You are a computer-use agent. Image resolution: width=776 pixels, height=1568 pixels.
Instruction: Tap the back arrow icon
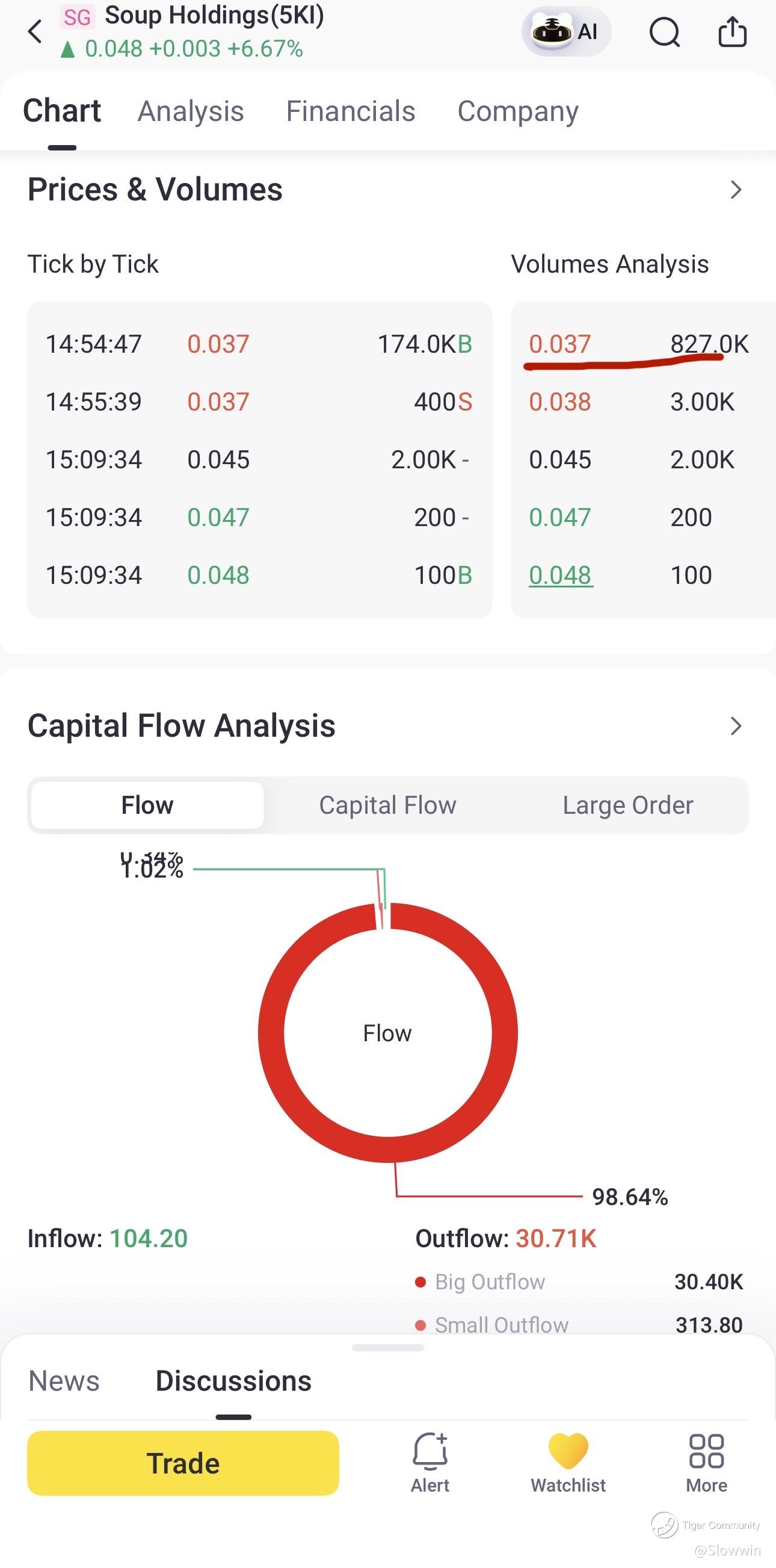(35, 32)
